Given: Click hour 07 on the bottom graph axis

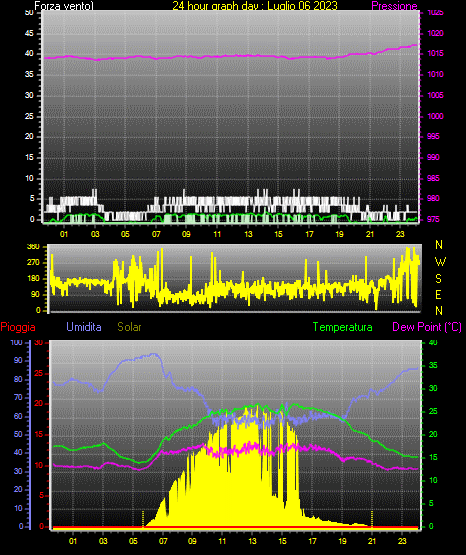Looking at the screenshot, I should pos(163,541).
